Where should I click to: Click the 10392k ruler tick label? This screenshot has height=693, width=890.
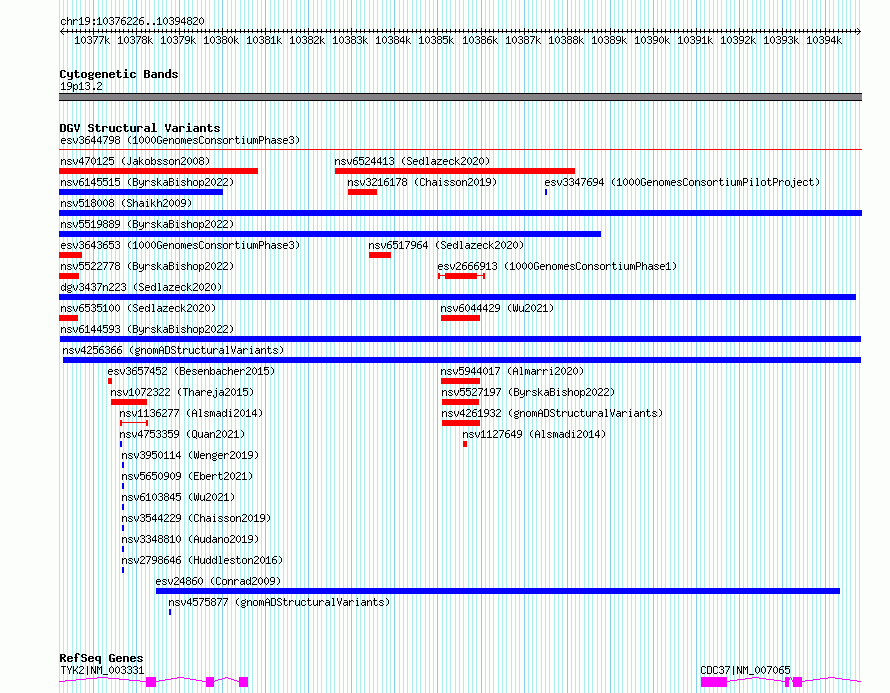[738, 40]
